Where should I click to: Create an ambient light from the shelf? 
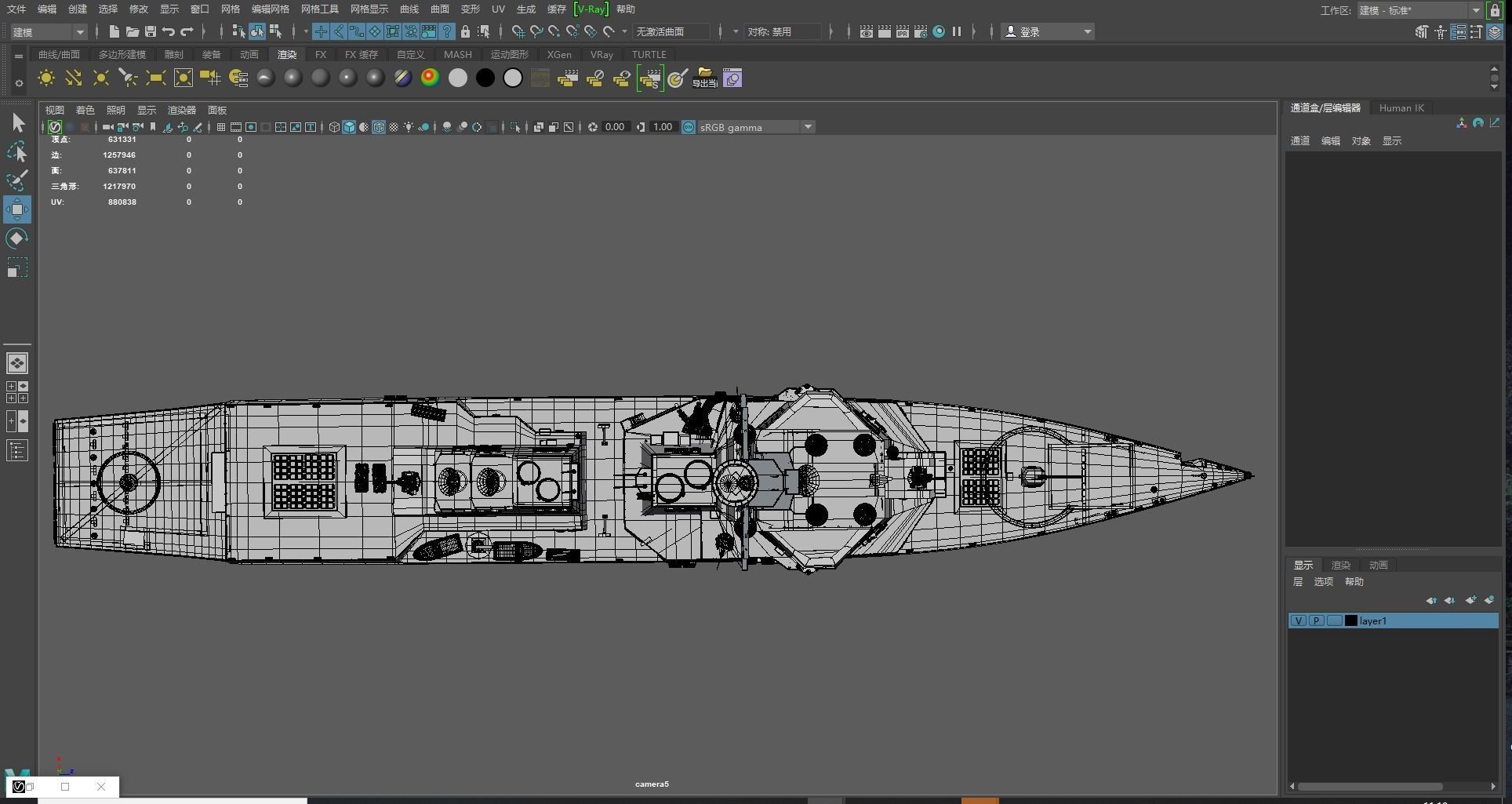click(x=46, y=78)
